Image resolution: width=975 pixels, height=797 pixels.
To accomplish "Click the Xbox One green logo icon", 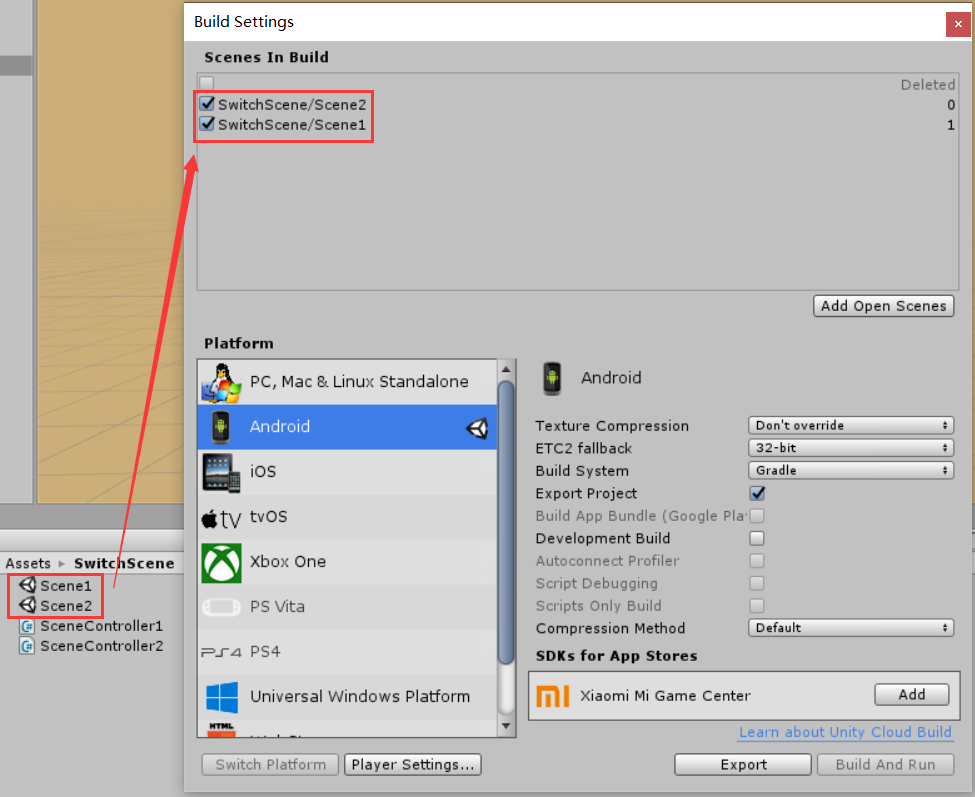I will click(x=221, y=563).
